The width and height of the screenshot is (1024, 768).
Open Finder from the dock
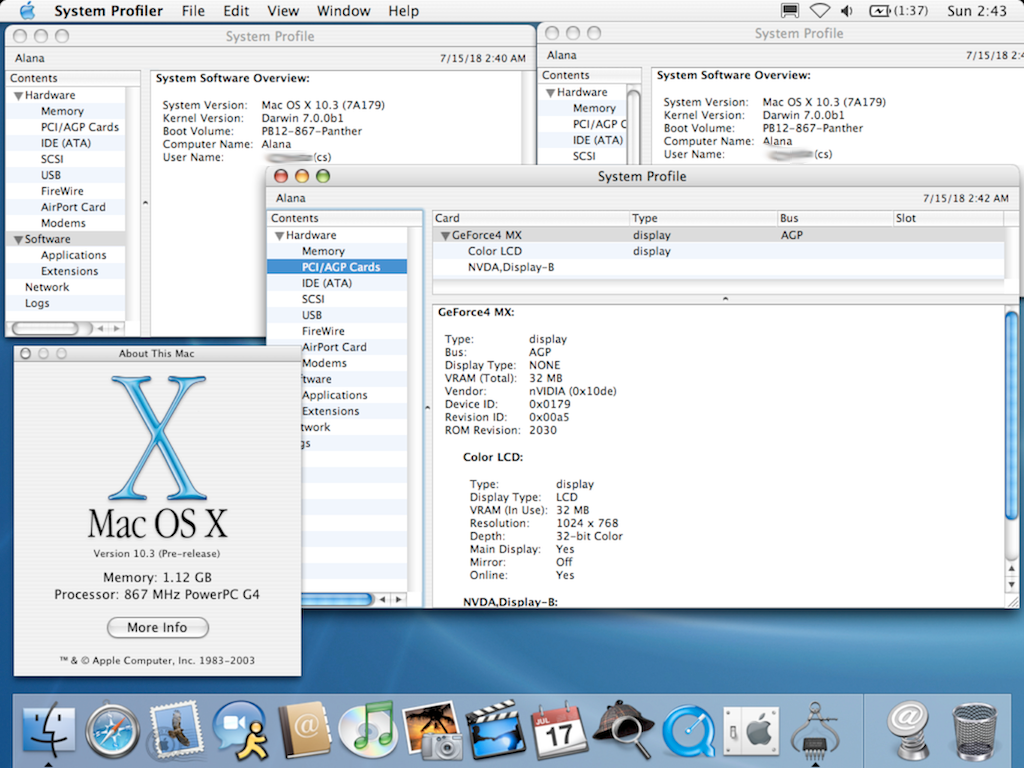tap(49, 730)
